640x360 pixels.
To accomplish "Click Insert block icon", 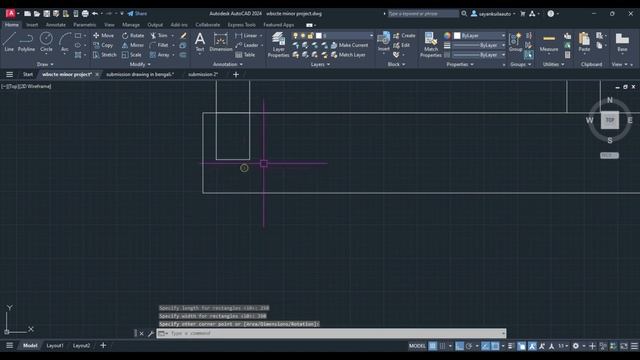I will 384,42.
